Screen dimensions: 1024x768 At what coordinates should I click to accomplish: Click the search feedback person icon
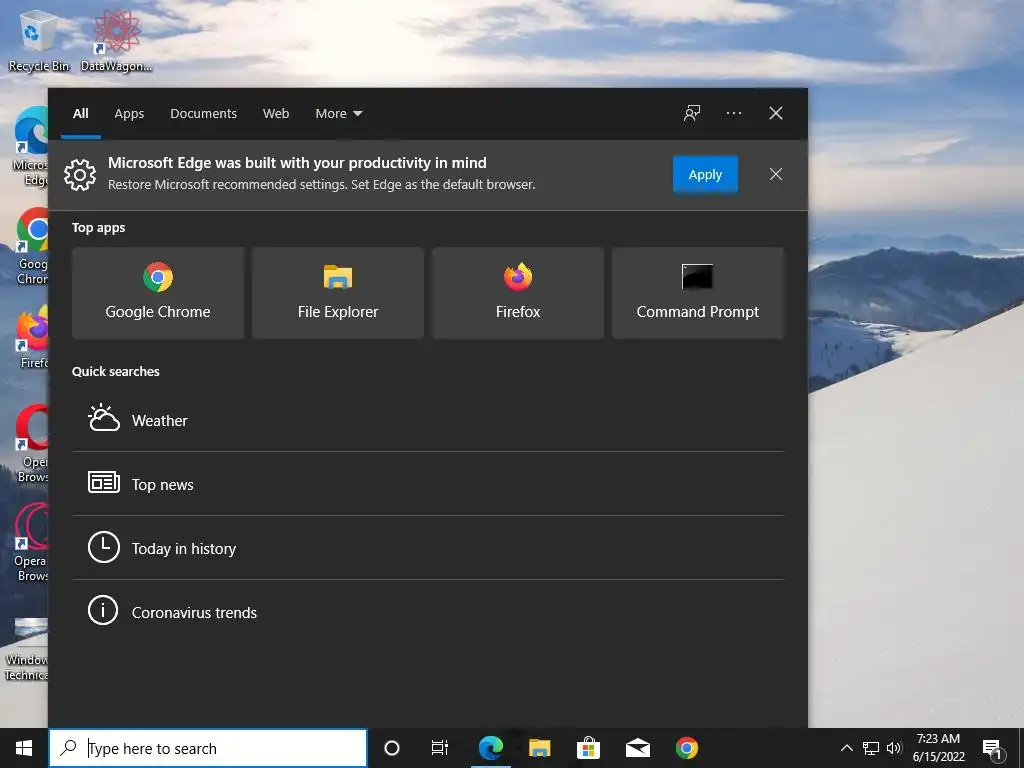point(692,113)
